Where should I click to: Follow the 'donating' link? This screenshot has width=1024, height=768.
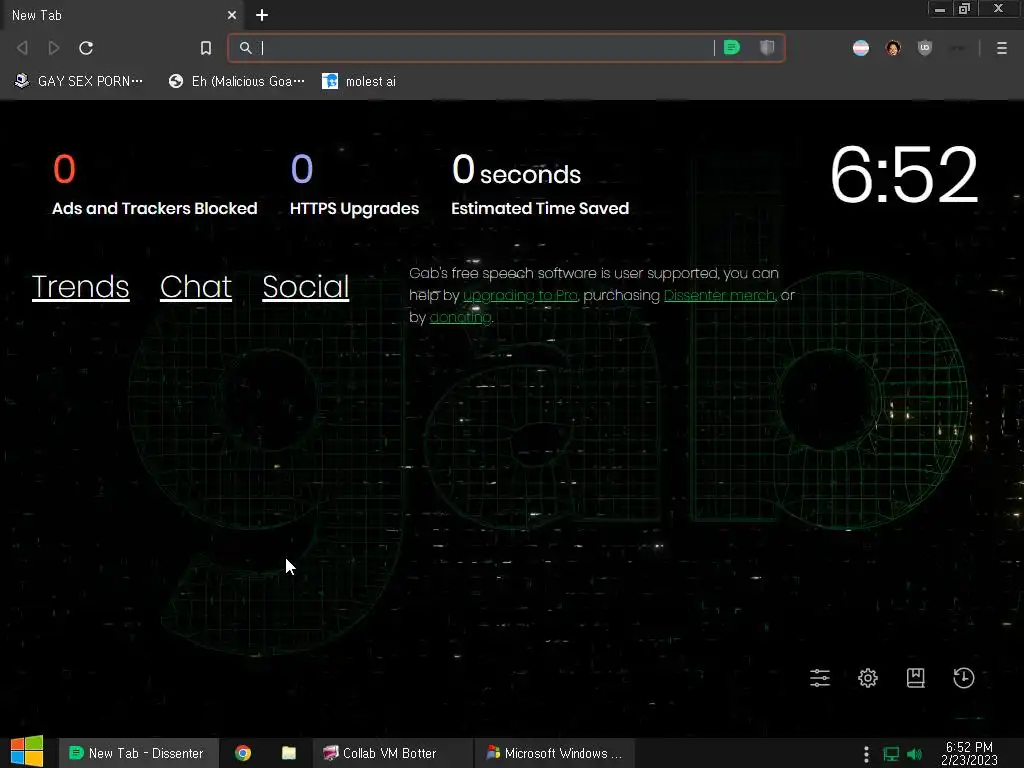[x=460, y=317]
